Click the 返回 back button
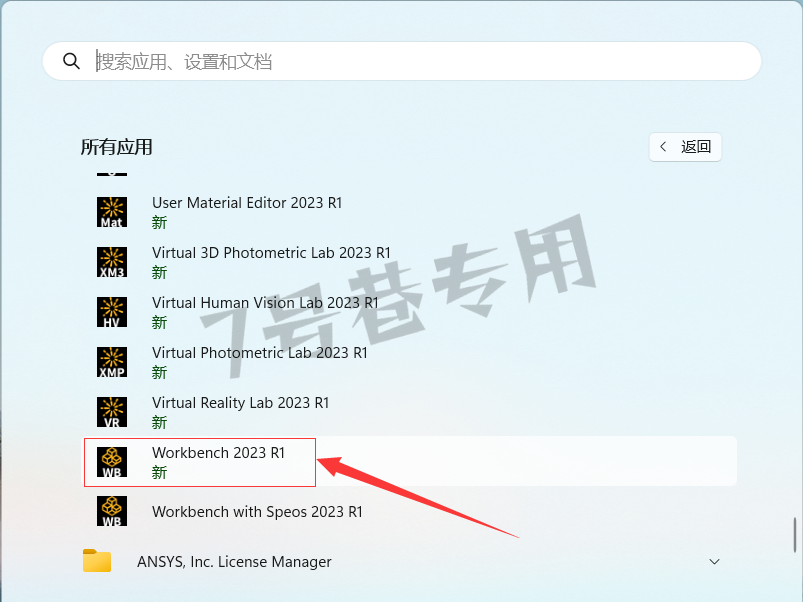 685,147
